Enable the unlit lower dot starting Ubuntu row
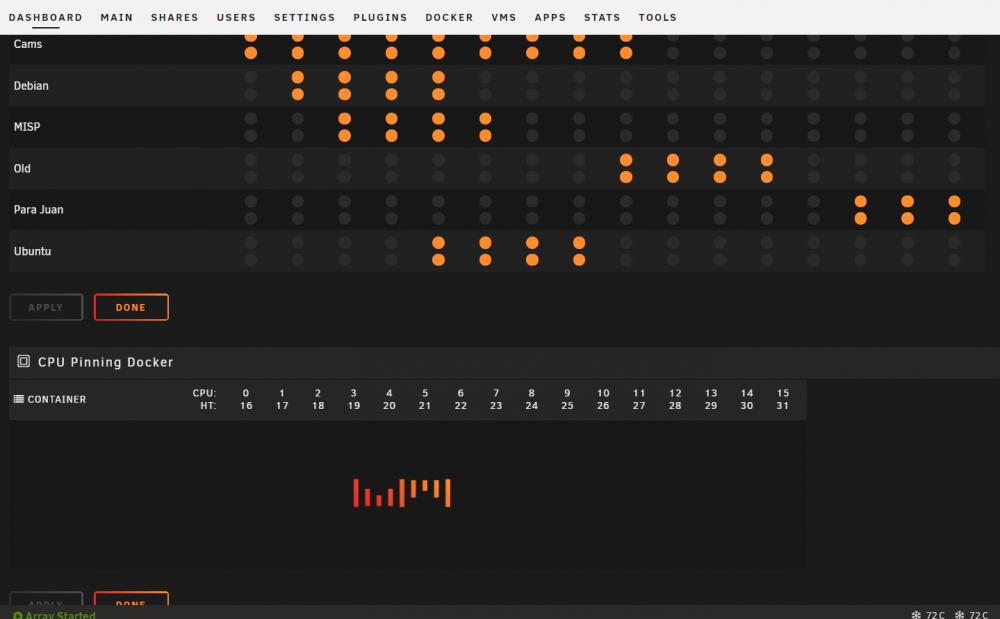This screenshot has height=619, width=1000. pos(251,260)
